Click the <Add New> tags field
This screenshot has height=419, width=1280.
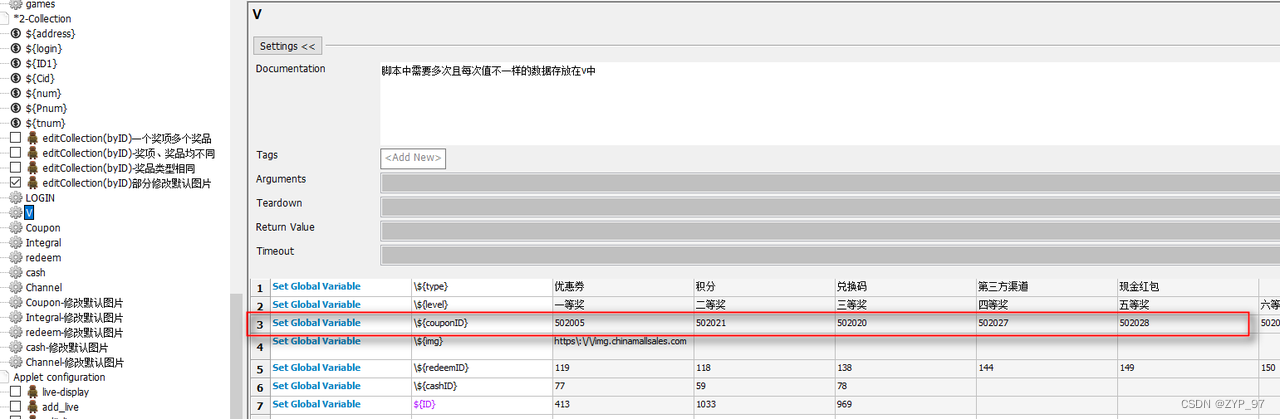coord(413,158)
